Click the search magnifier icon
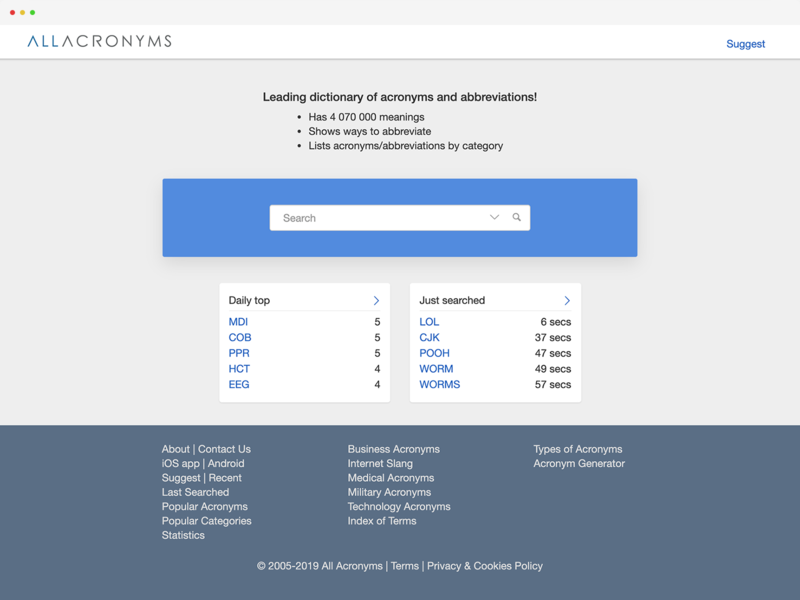 point(516,217)
